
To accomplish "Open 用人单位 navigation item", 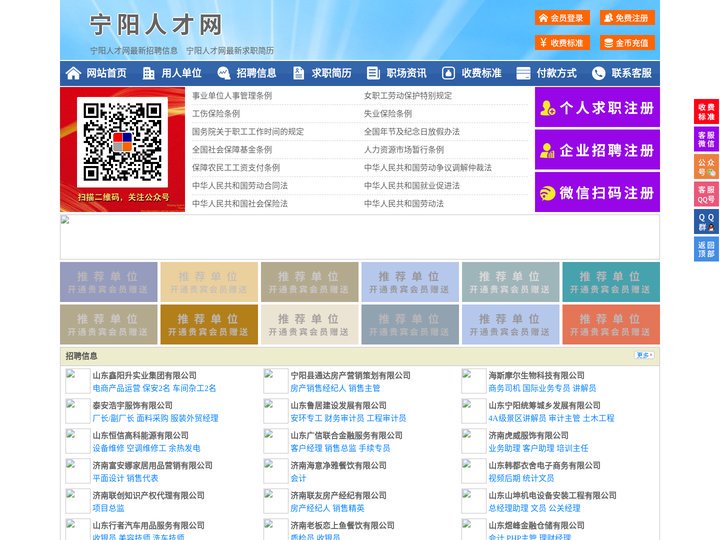I will (181, 73).
